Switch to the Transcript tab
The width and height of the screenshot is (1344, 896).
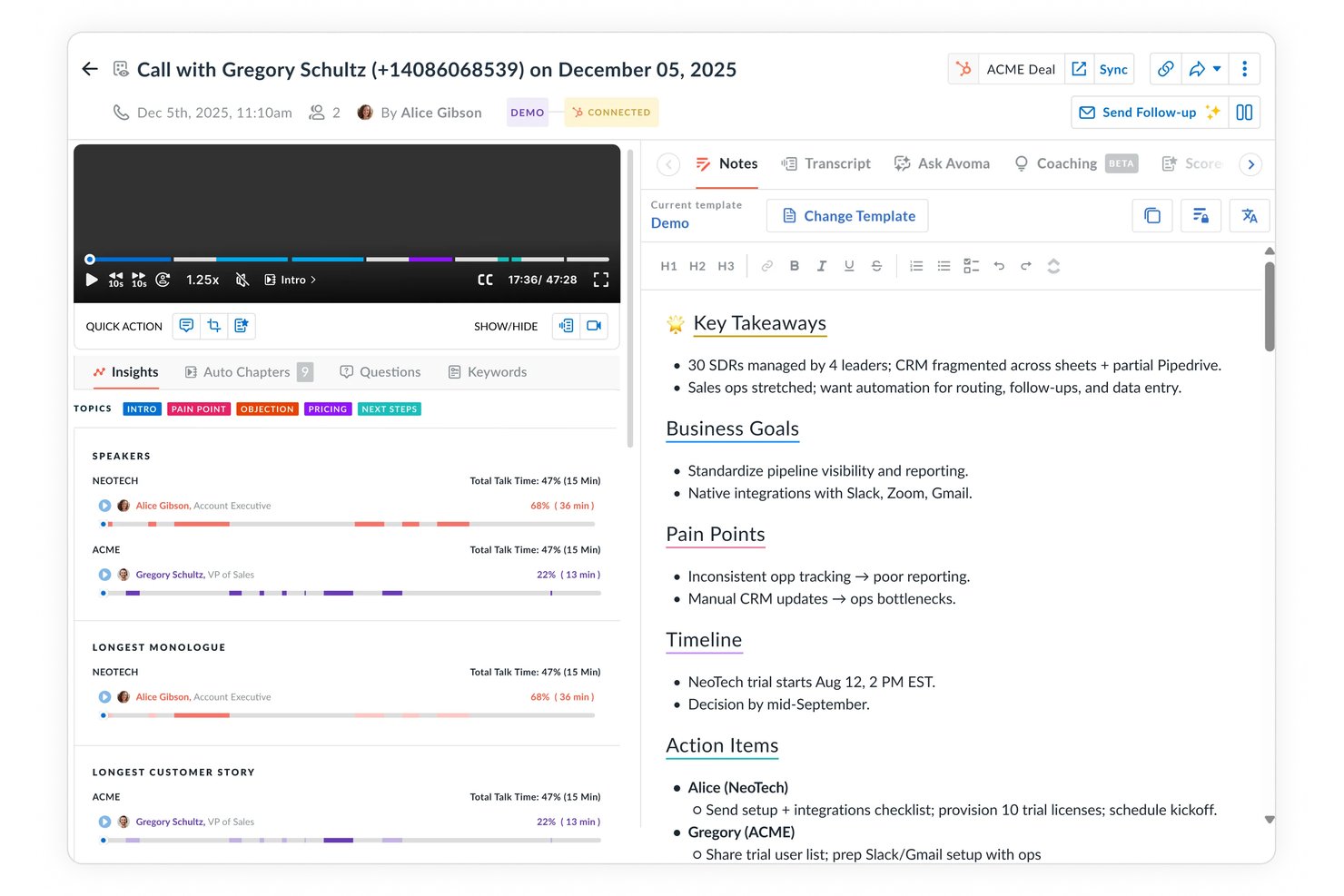(x=826, y=163)
